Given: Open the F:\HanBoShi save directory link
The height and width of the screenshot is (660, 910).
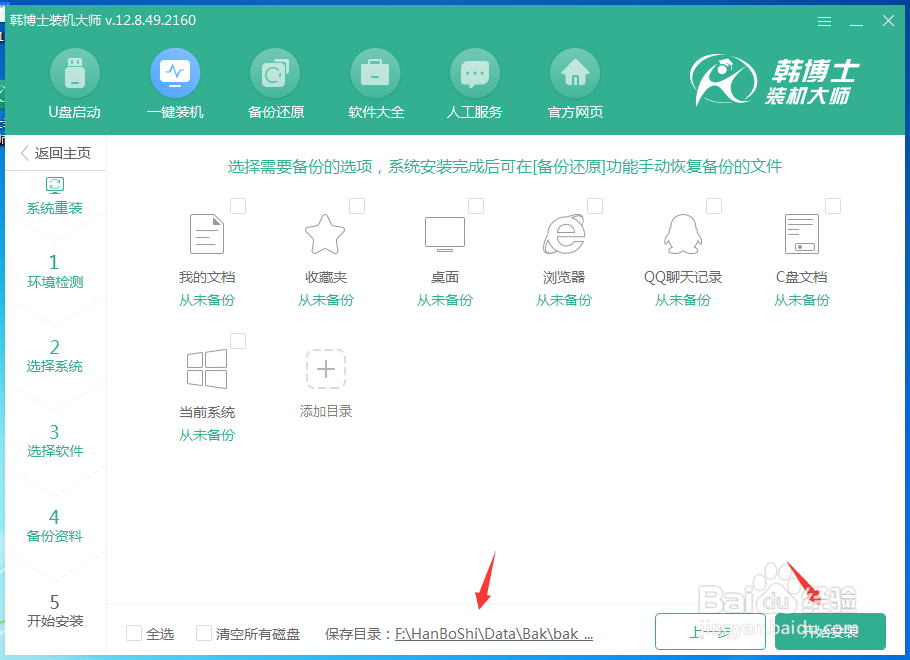Looking at the screenshot, I should click(493, 633).
